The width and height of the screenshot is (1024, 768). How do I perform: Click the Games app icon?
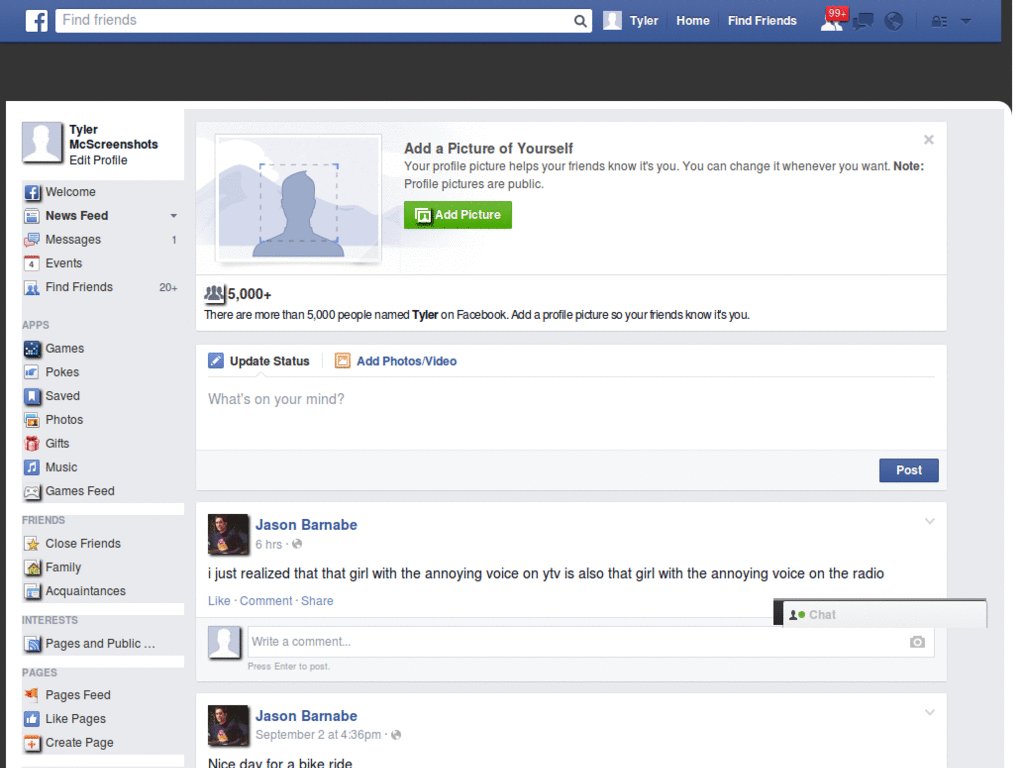32,349
